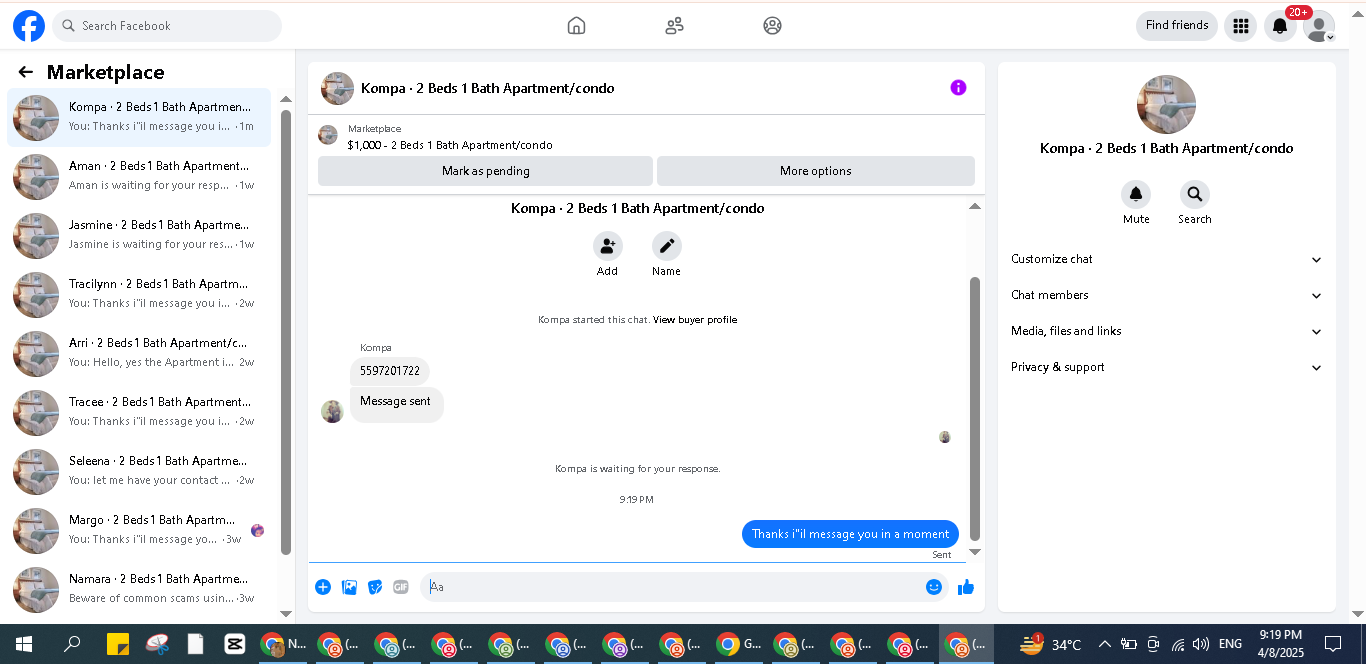This screenshot has width=1366, height=664.
Task: Click More options button
Action: point(815,171)
